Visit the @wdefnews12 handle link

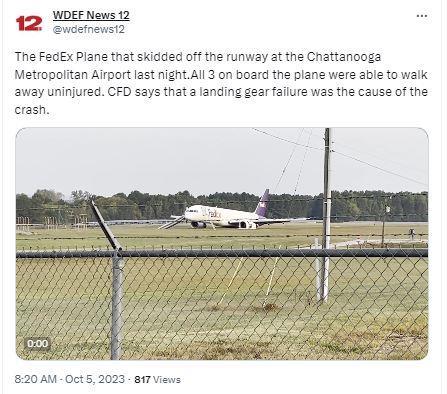89,29
